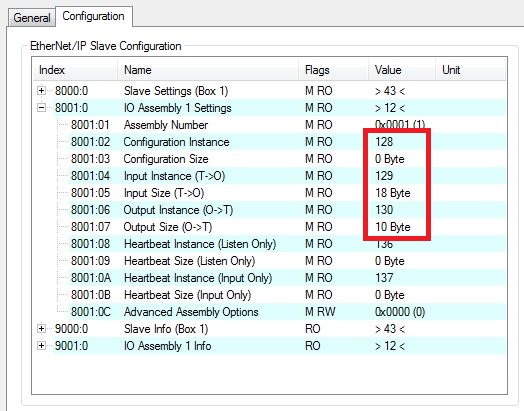Screen dimensions: 524x411
Task: Select the 8001:06 index entry
Action: click(x=90, y=210)
